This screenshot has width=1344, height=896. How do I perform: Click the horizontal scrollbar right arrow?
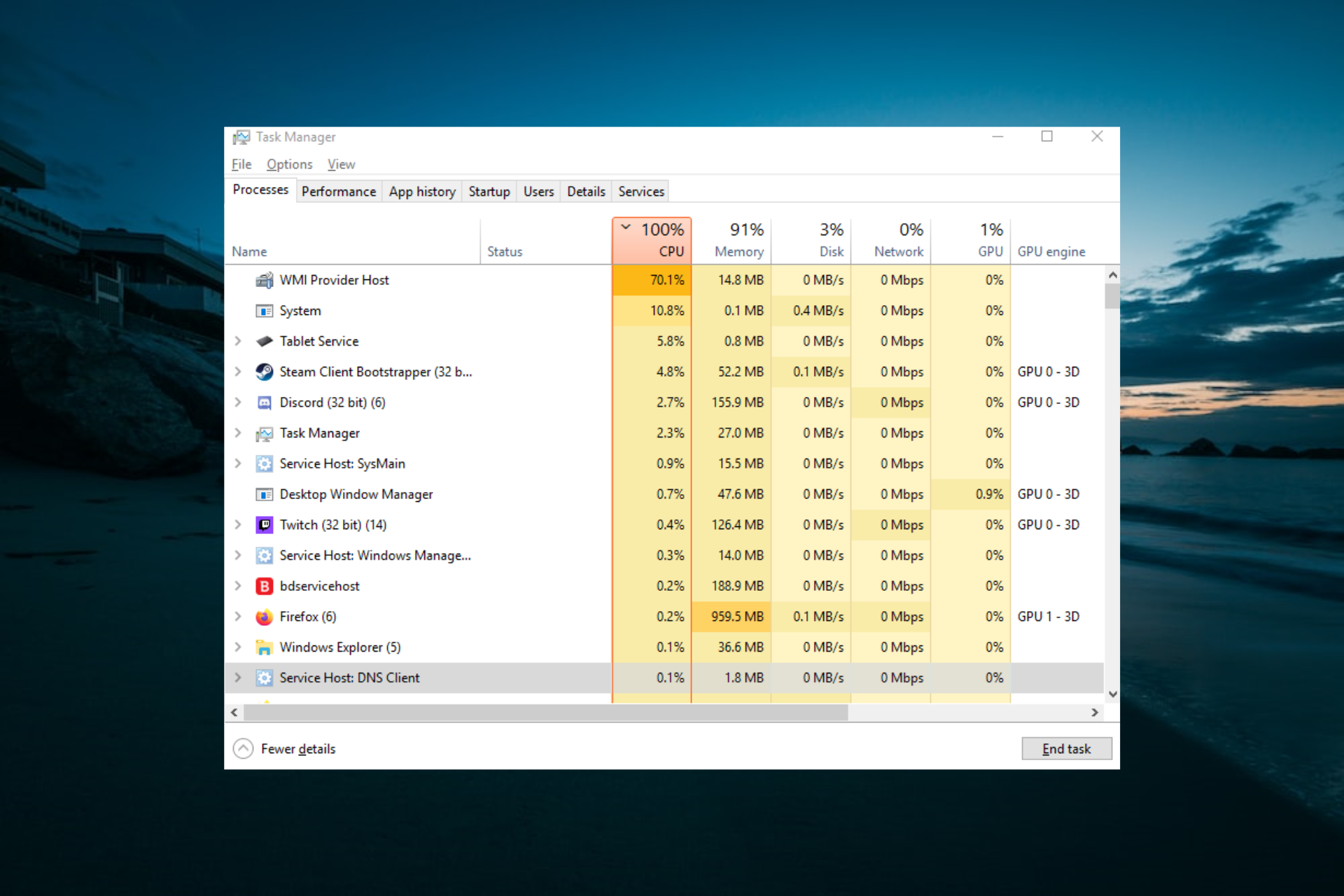coord(1095,713)
